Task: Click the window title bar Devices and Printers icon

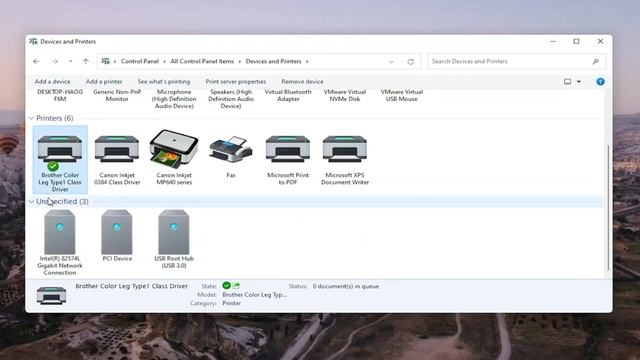Action: tap(33, 41)
